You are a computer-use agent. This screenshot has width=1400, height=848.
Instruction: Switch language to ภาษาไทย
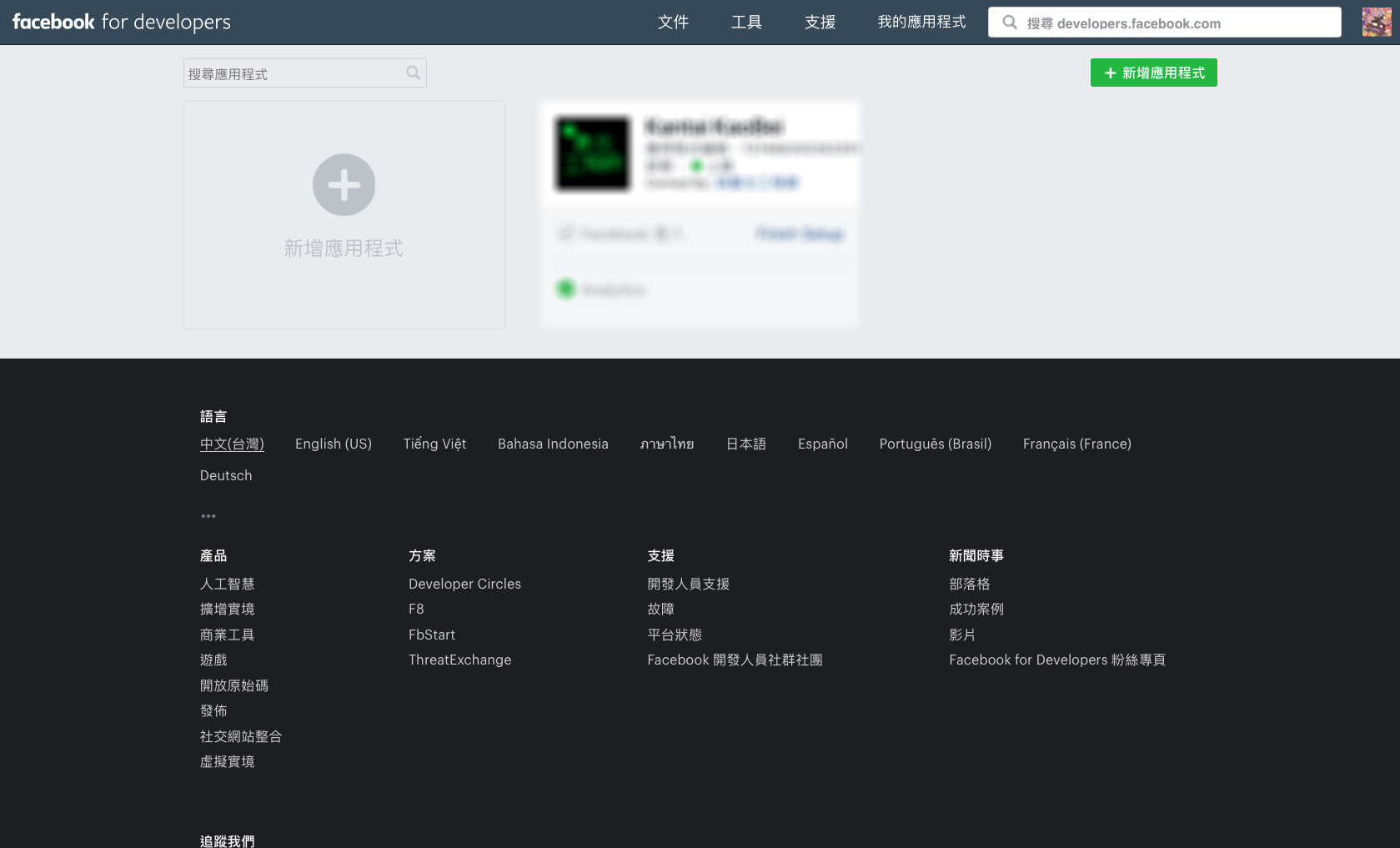667,444
